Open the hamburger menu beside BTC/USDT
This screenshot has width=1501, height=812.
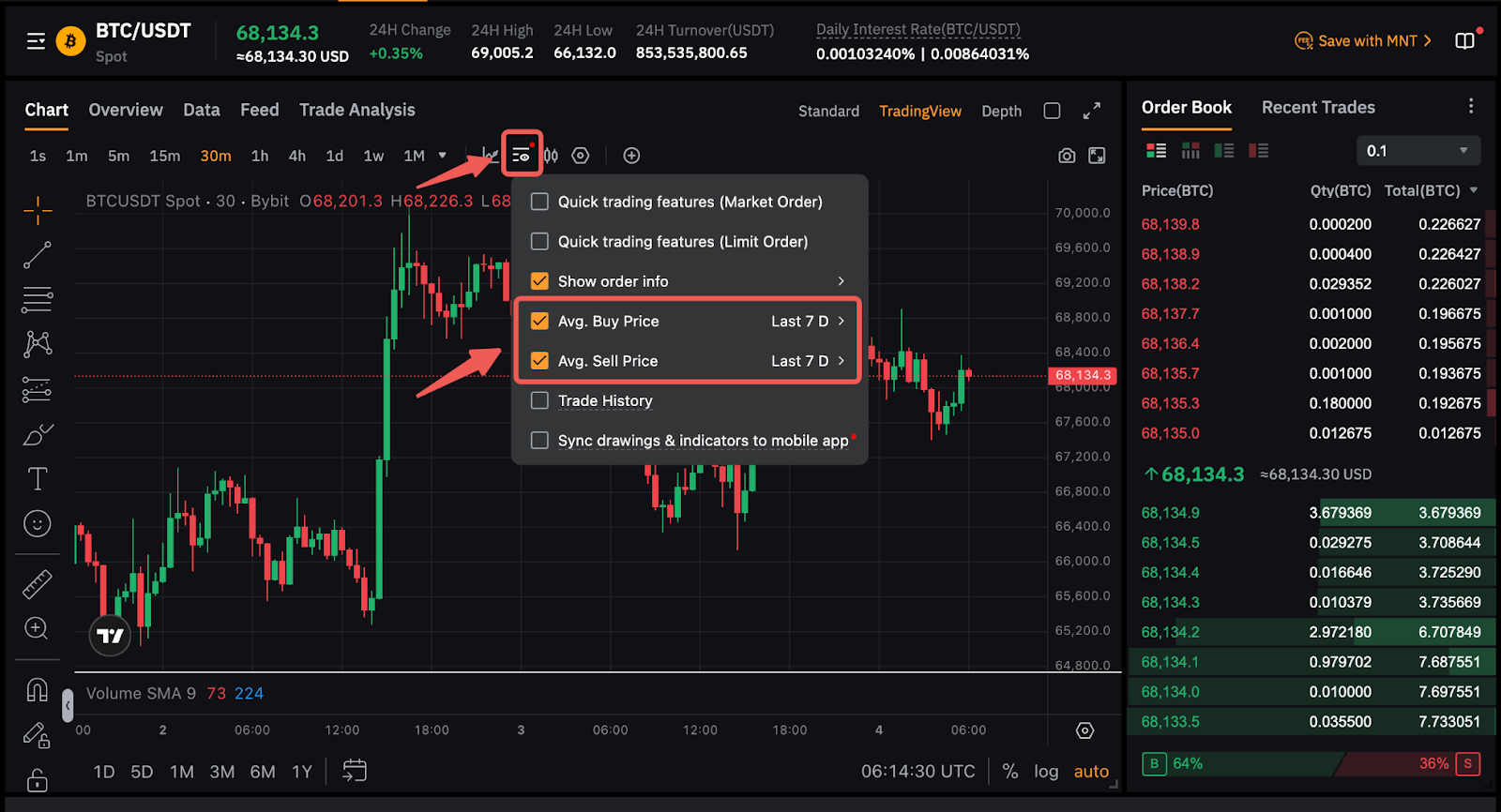click(x=36, y=41)
